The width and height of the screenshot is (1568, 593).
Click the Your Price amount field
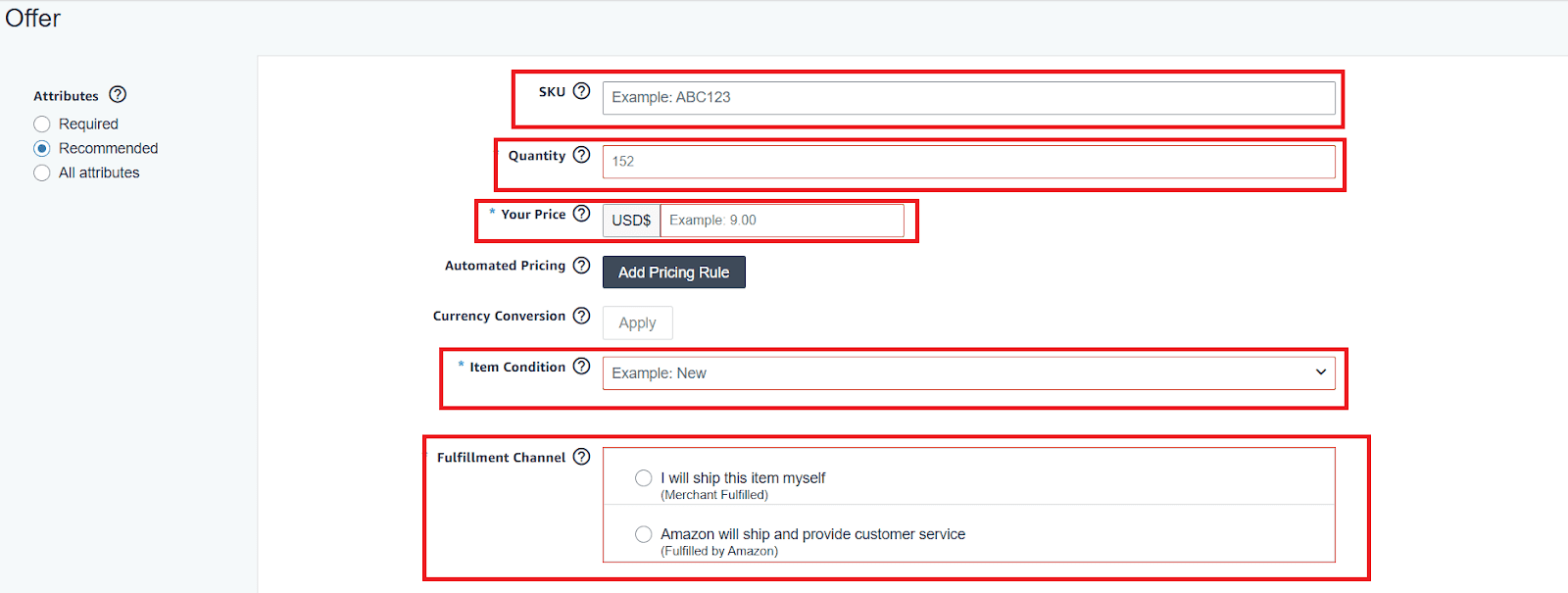click(781, 221)
